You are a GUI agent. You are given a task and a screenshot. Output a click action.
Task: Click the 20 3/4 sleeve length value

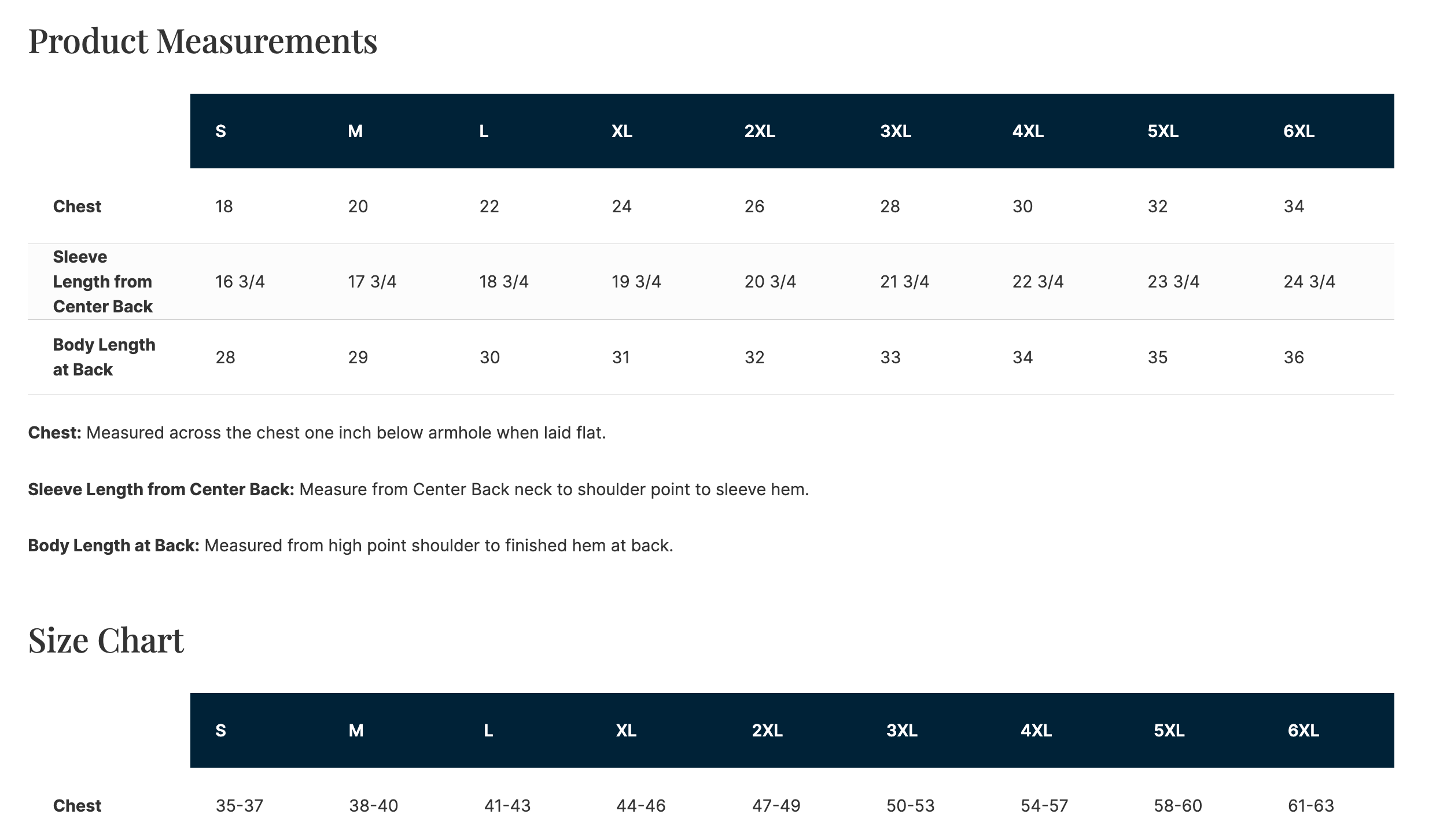pyautogui.click(x=770, y=282)
